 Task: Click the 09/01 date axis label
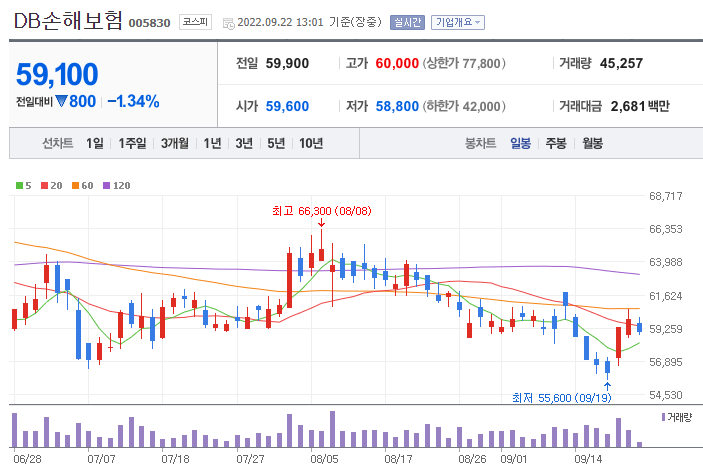514,459
